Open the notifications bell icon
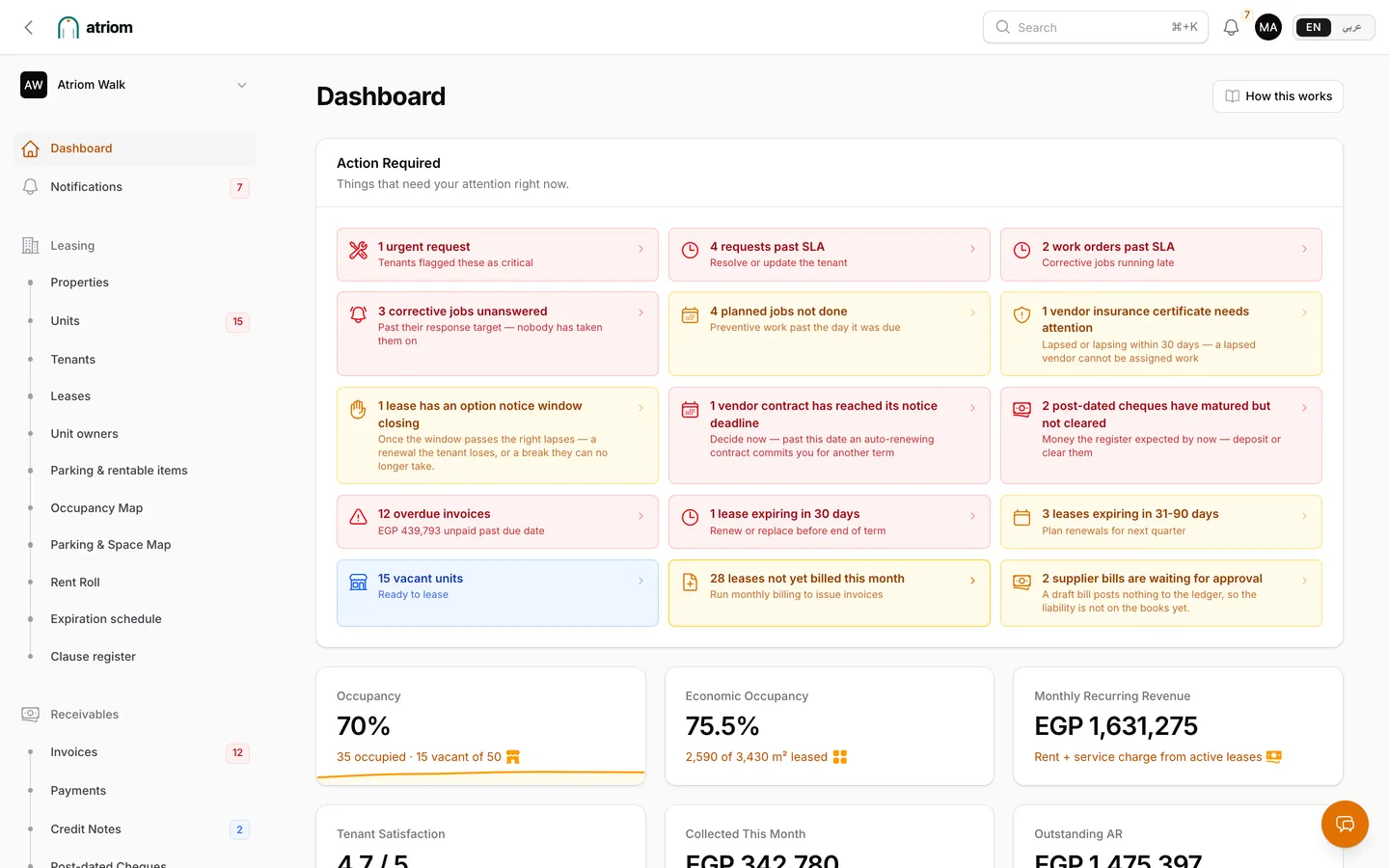The height and width of the screenshot is (868, 1389). 1231,27
